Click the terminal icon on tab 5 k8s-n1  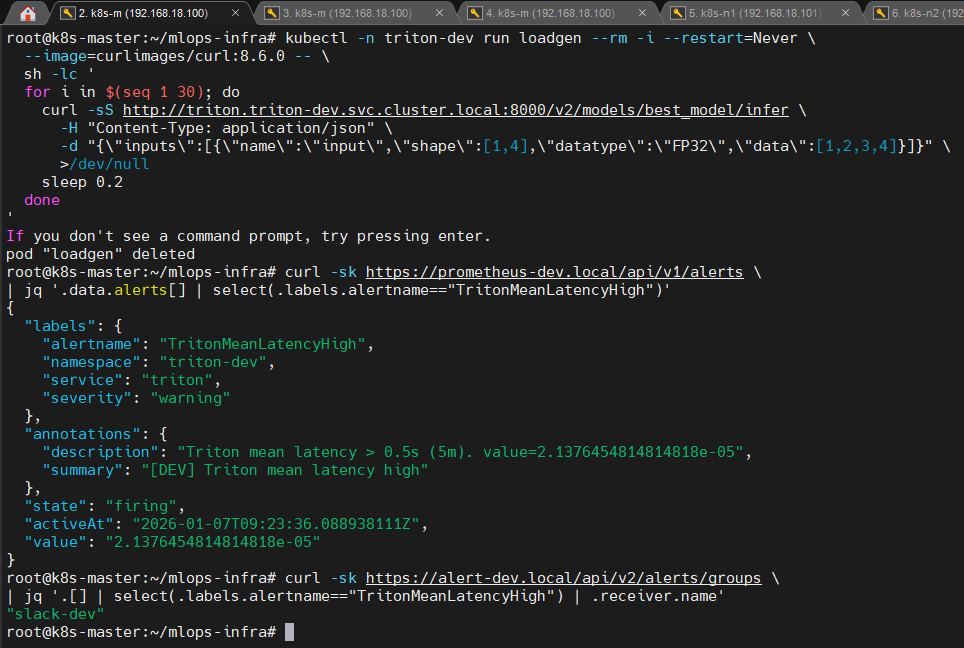[x=676, y=14]
